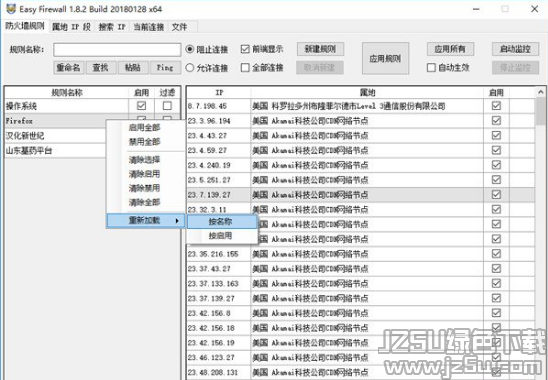Choose 清除启用 from the context menu
The width and height of the screenshot is (548, 380).
point(145,174)
